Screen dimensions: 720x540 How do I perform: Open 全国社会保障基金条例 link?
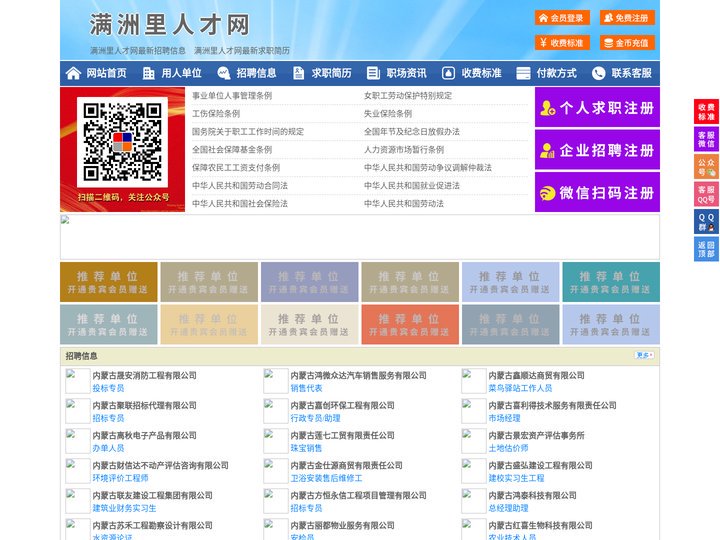pos(232,149)
